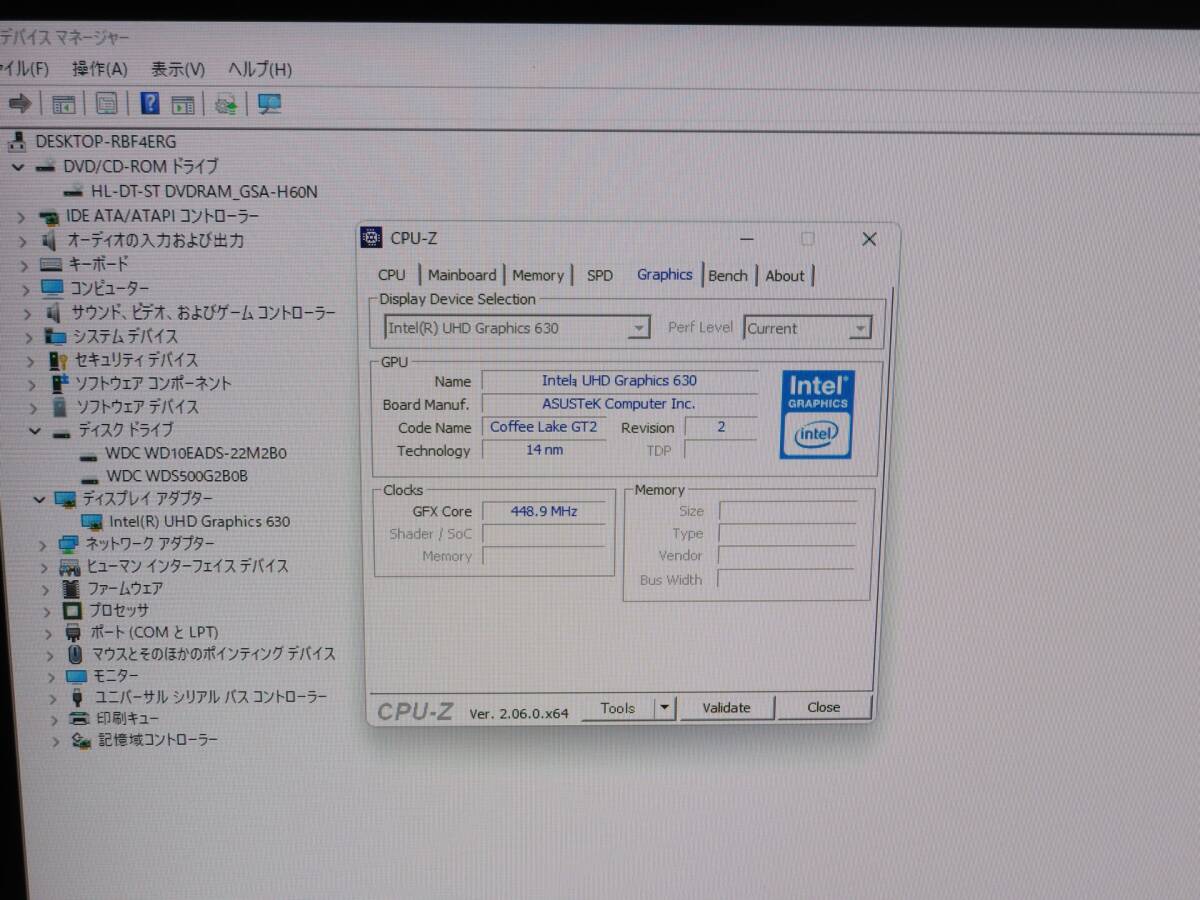Click the CPU-Z title bar app icon
The width and height of the screenshot is (1200, 900).
tap(372, 238)
